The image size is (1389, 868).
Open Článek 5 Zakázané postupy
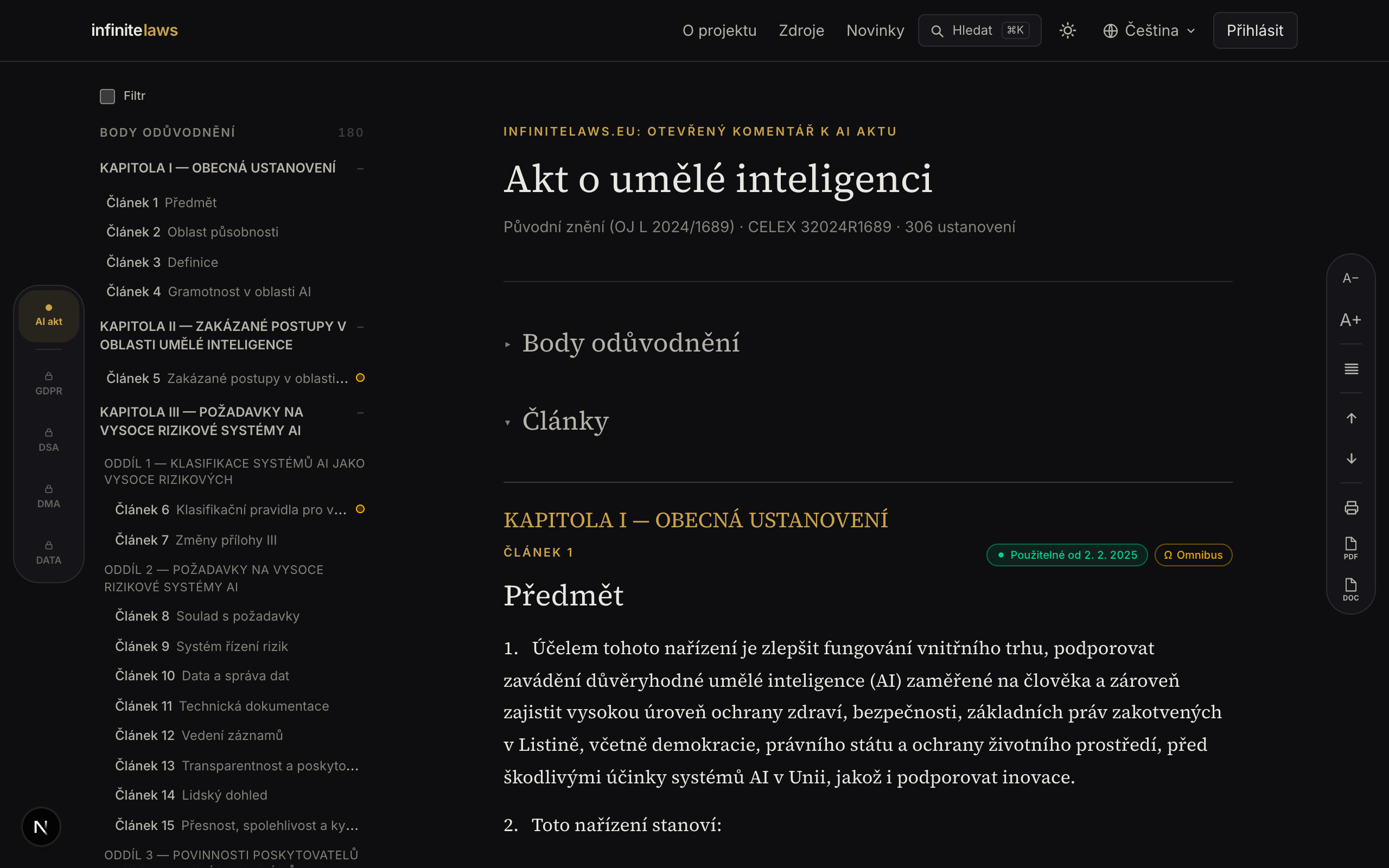tap(227, 378)
